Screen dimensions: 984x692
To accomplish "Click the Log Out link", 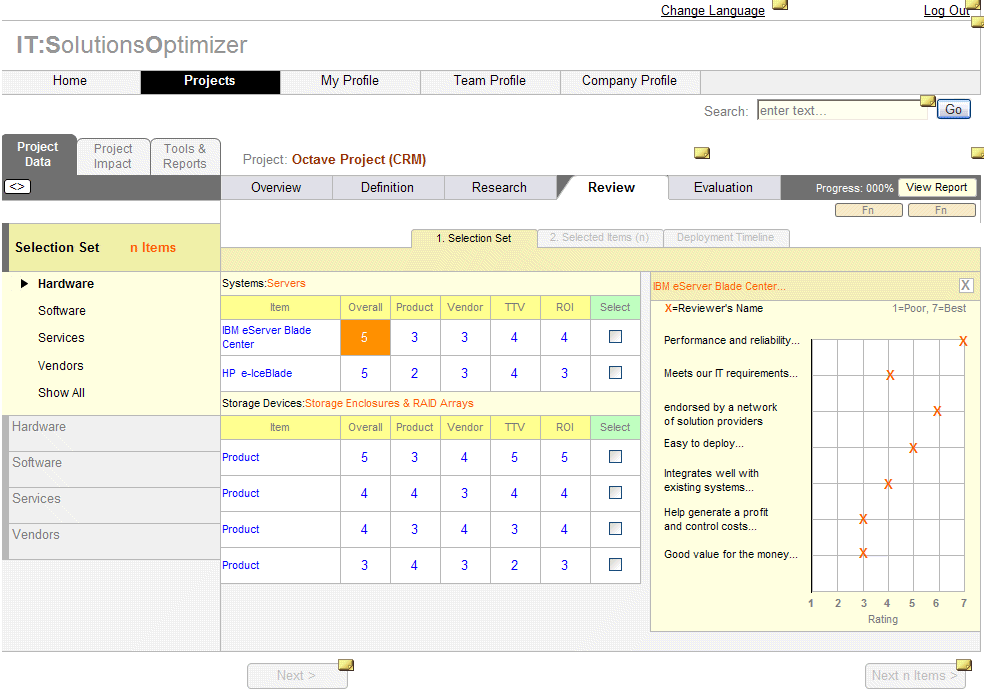I will pos(946,11).
